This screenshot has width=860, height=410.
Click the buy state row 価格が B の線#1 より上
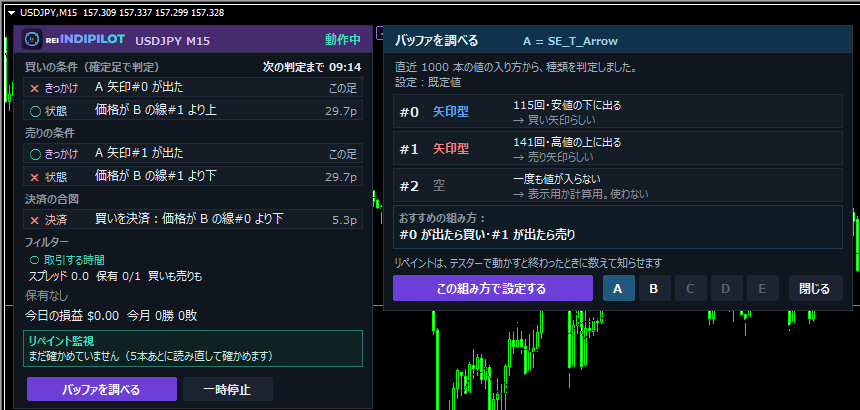(193, 110)
